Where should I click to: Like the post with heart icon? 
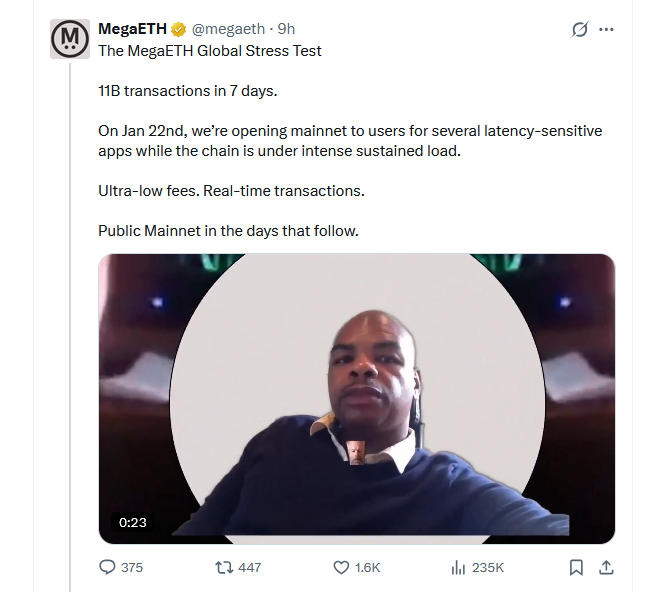pos(341,567)
